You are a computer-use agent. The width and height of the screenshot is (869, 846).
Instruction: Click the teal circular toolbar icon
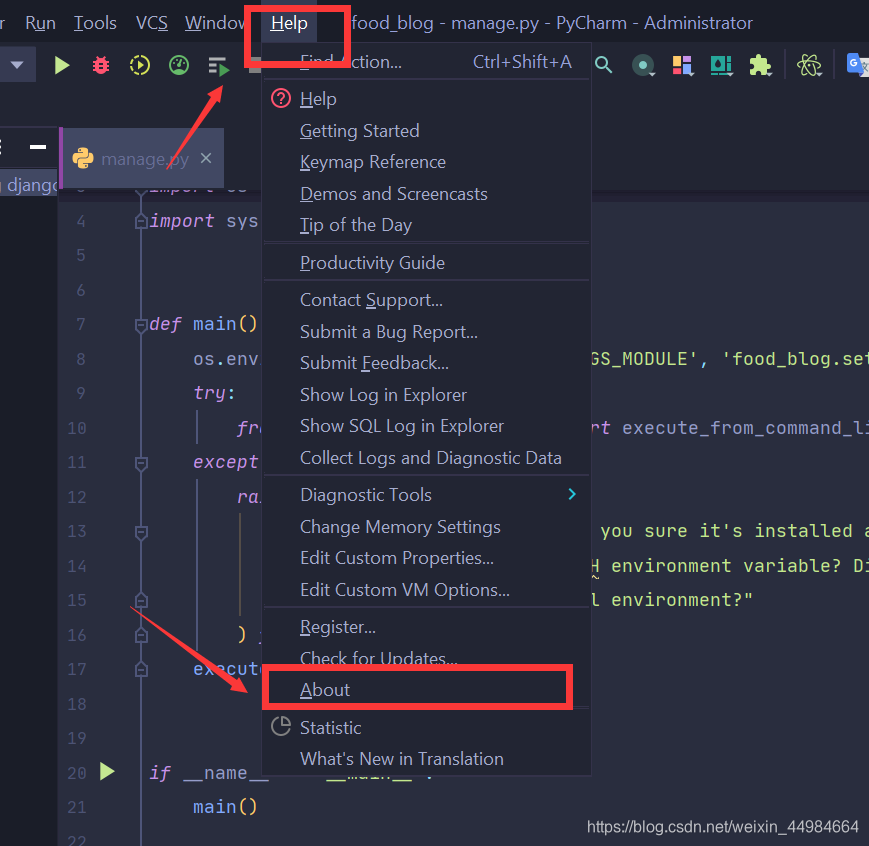(x=643, y=65)
